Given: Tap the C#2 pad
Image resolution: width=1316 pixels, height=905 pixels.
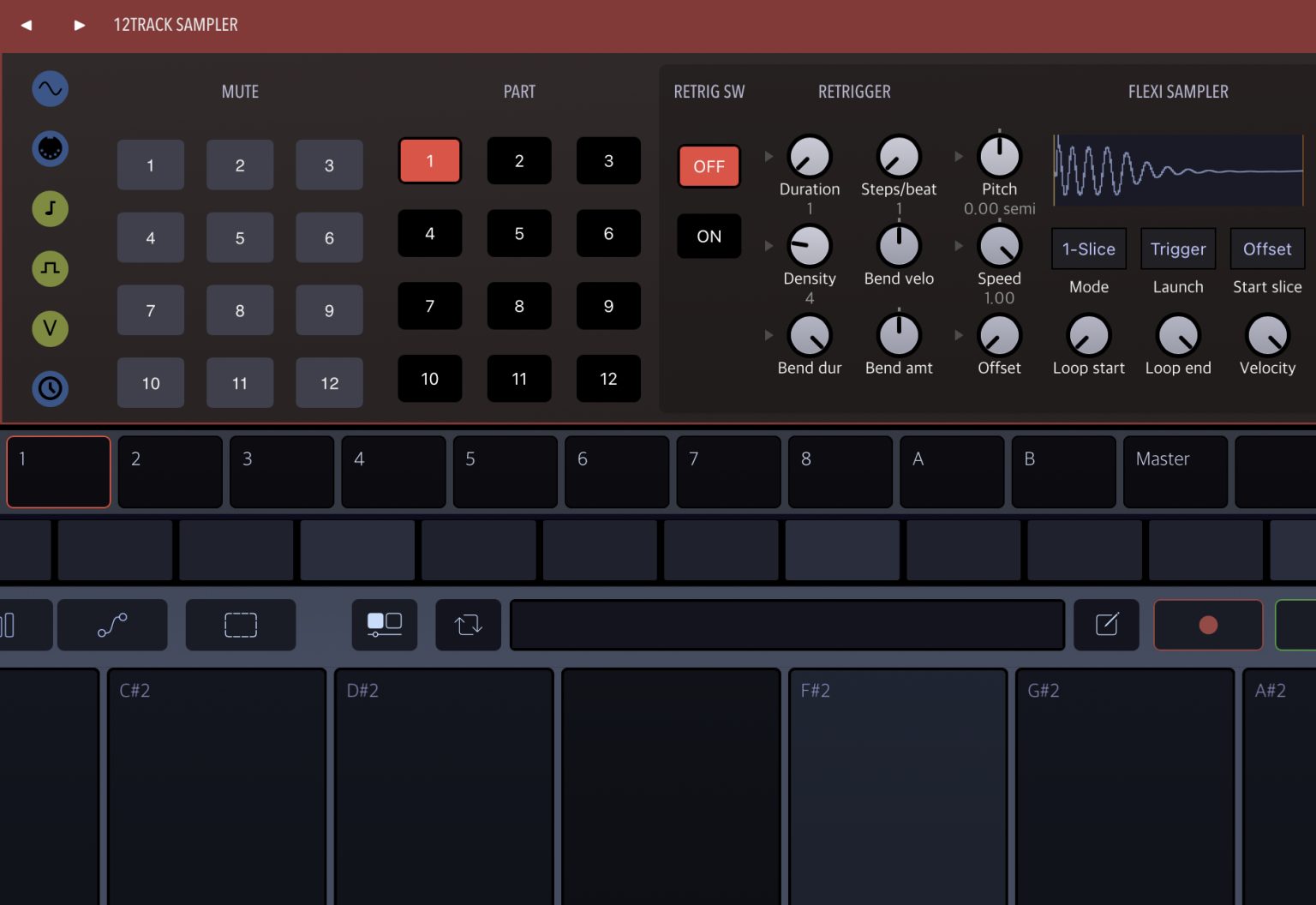Looking at the screenshot, I should pos(217,787).
